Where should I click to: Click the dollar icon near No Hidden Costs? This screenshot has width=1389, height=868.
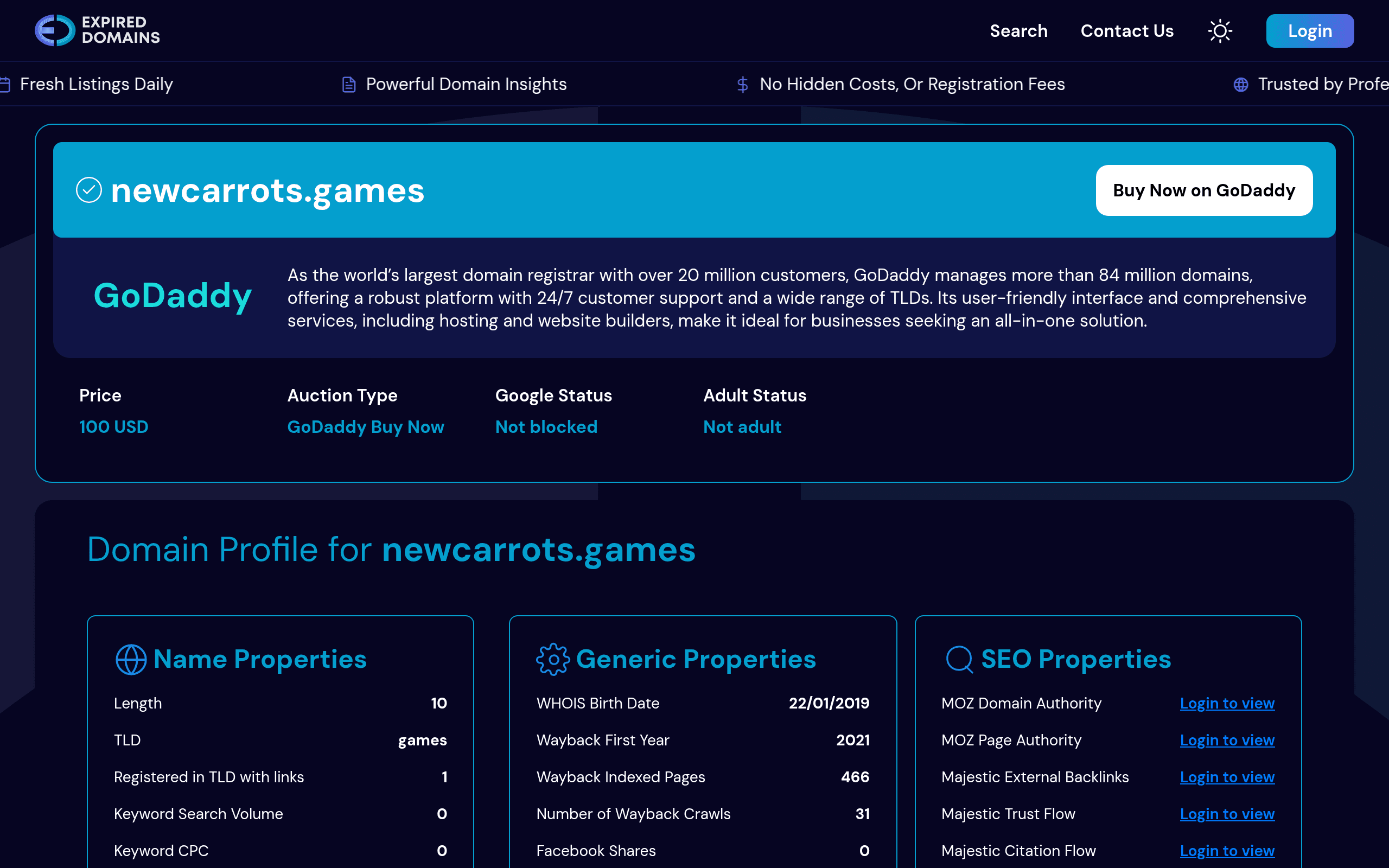[x=742, y=84]
